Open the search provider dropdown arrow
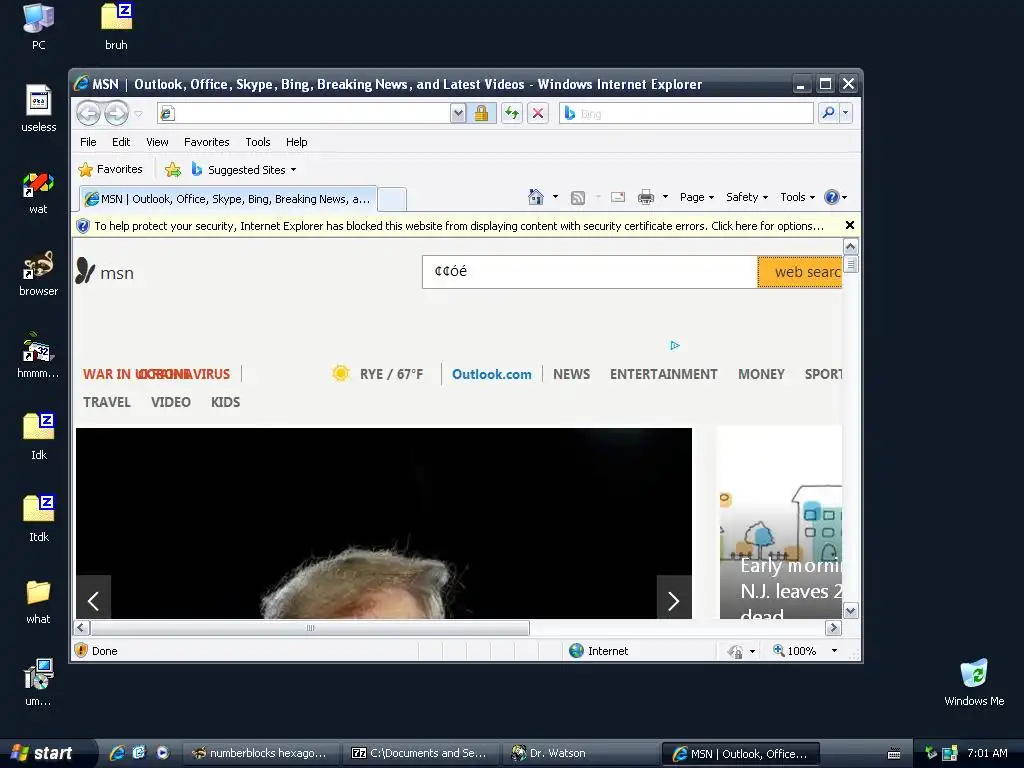The image size is (1024, 768). click(x=846, y=113)
